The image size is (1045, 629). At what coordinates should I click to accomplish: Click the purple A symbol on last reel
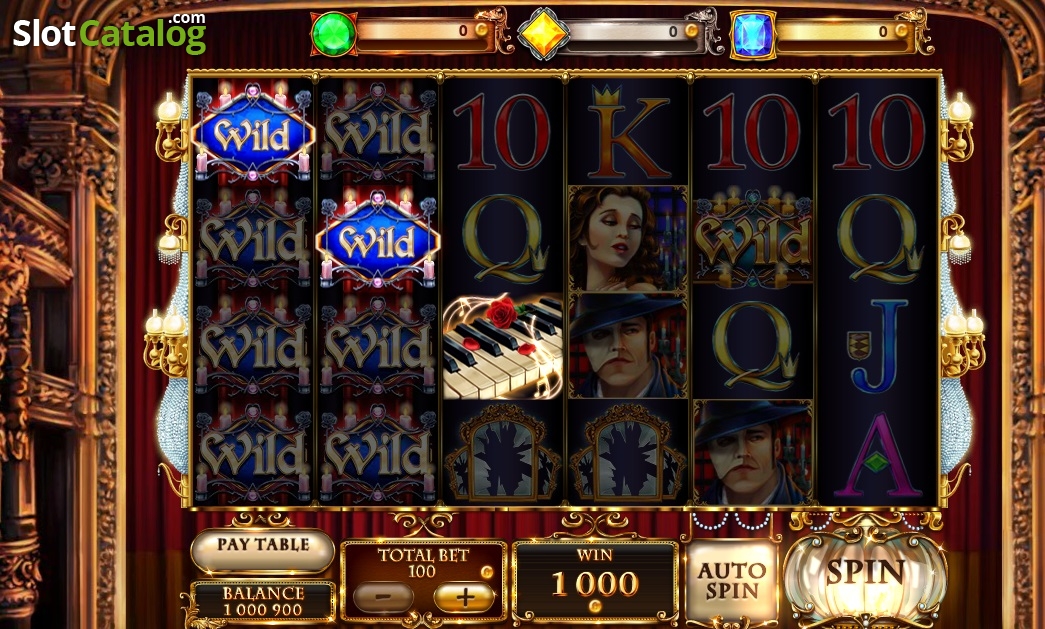(877, 454)
